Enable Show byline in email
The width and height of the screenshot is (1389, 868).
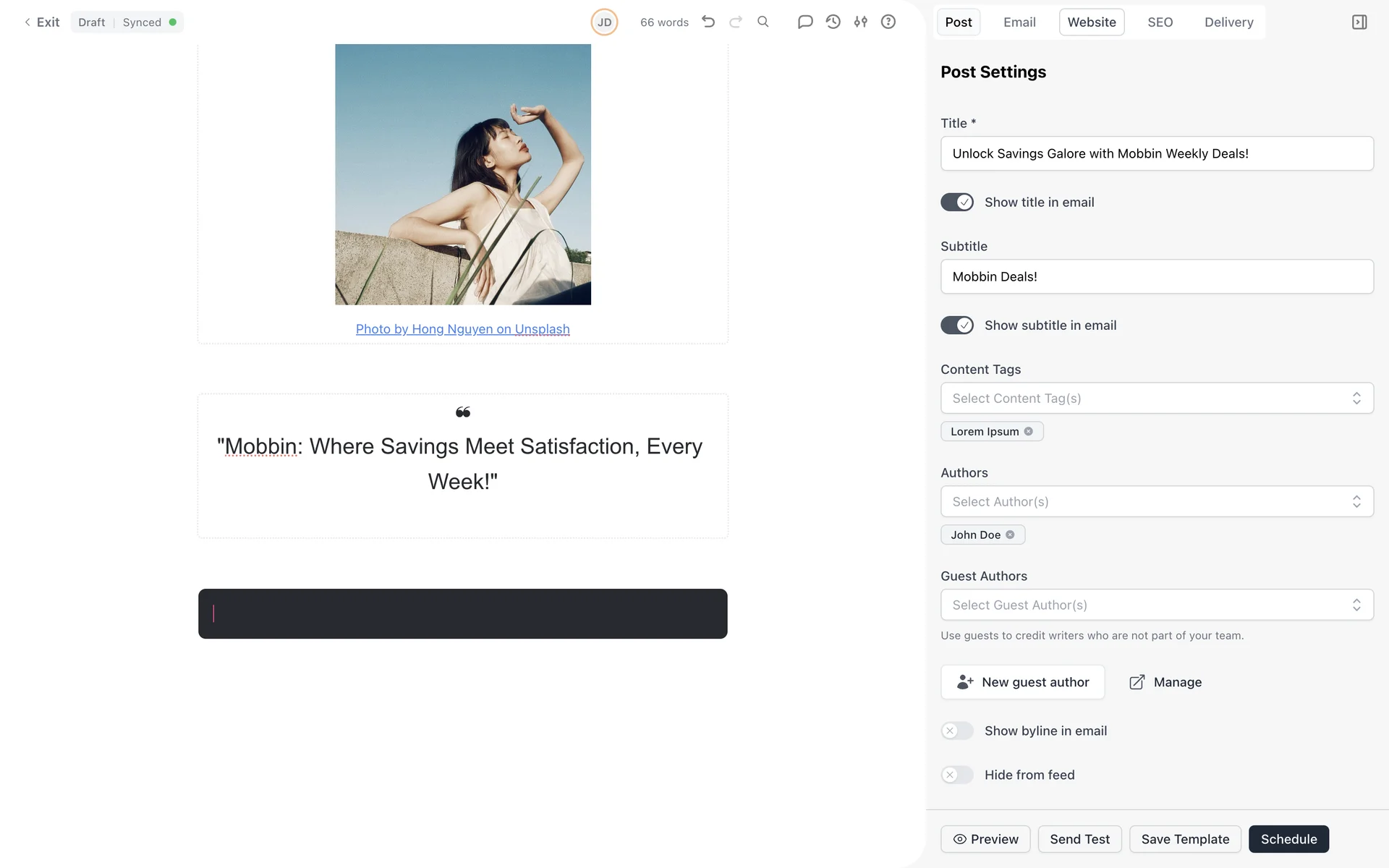[957, 731]
